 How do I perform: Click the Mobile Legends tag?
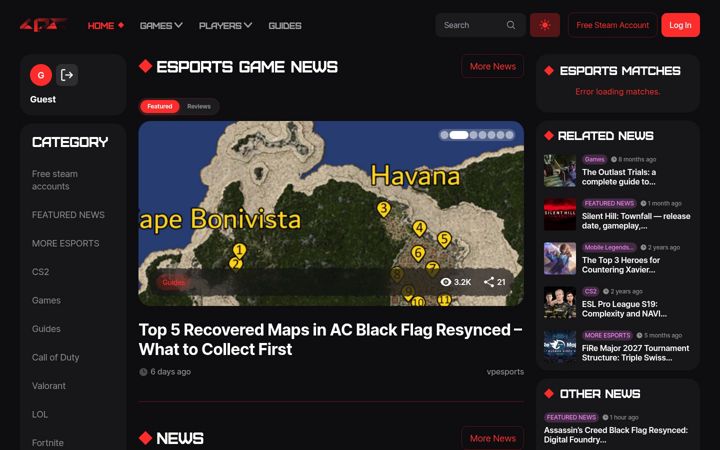point(609,248)
